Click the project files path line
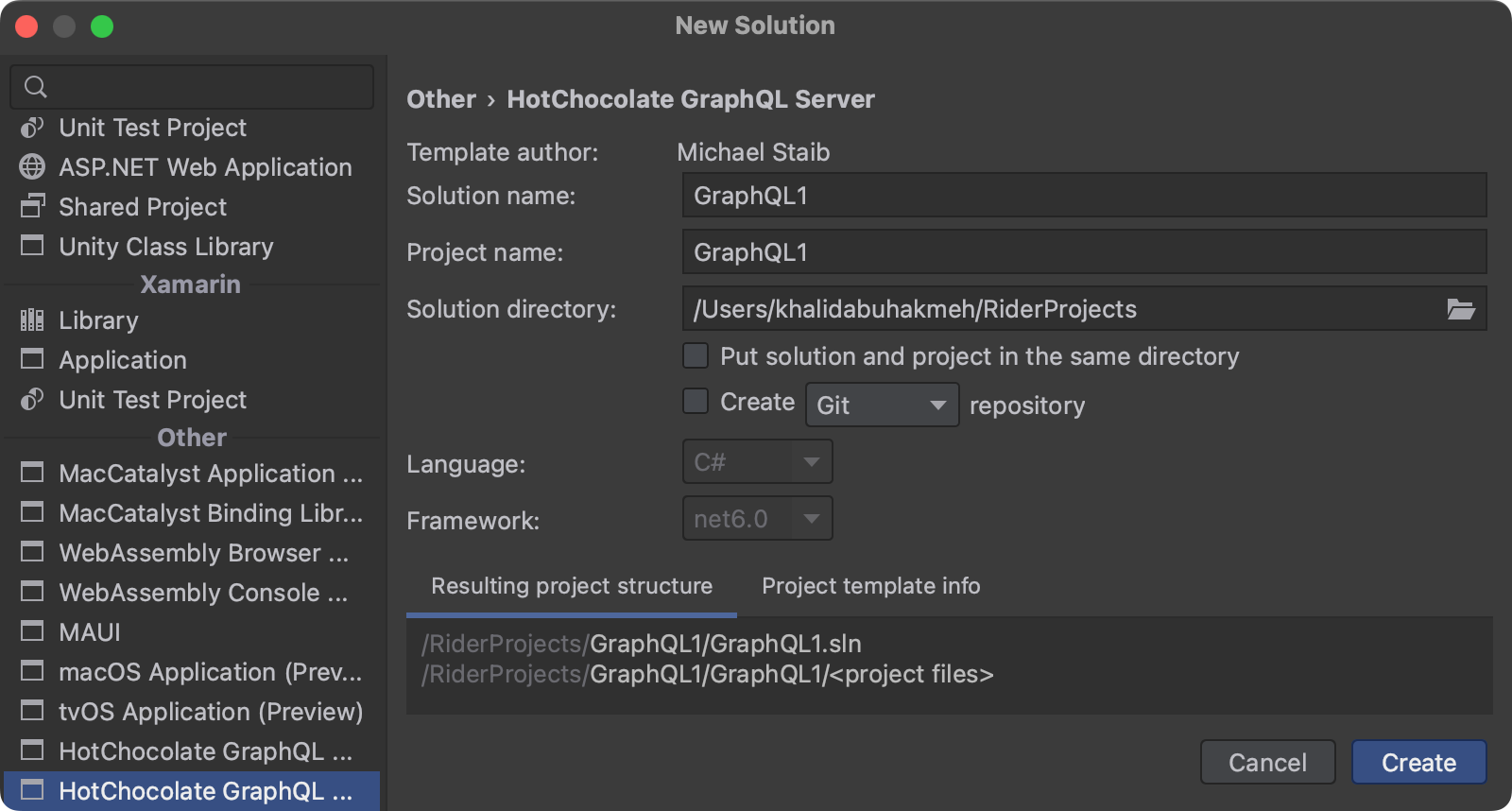 tap(708, 674)
